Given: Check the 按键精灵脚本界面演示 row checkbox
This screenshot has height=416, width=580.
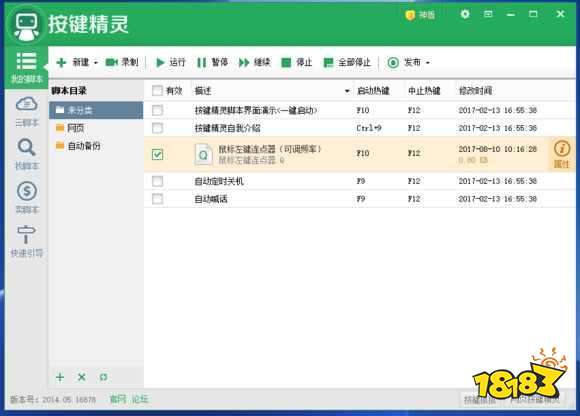Looking at the screenshot, I should click(157, 110).
